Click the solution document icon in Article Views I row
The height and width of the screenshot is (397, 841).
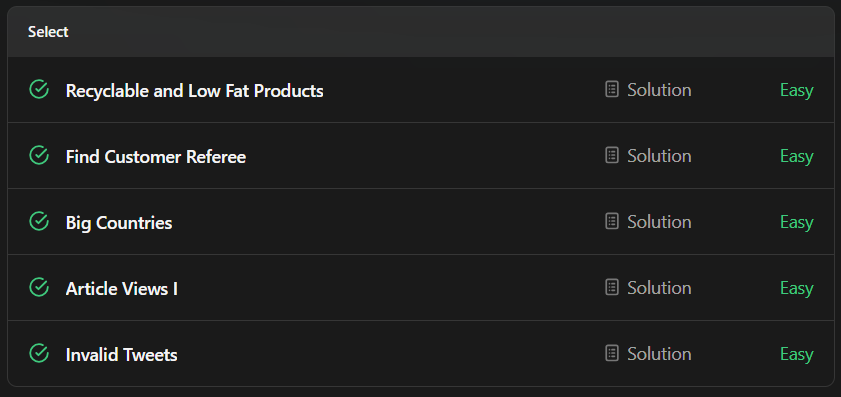(x=612, y=288)
